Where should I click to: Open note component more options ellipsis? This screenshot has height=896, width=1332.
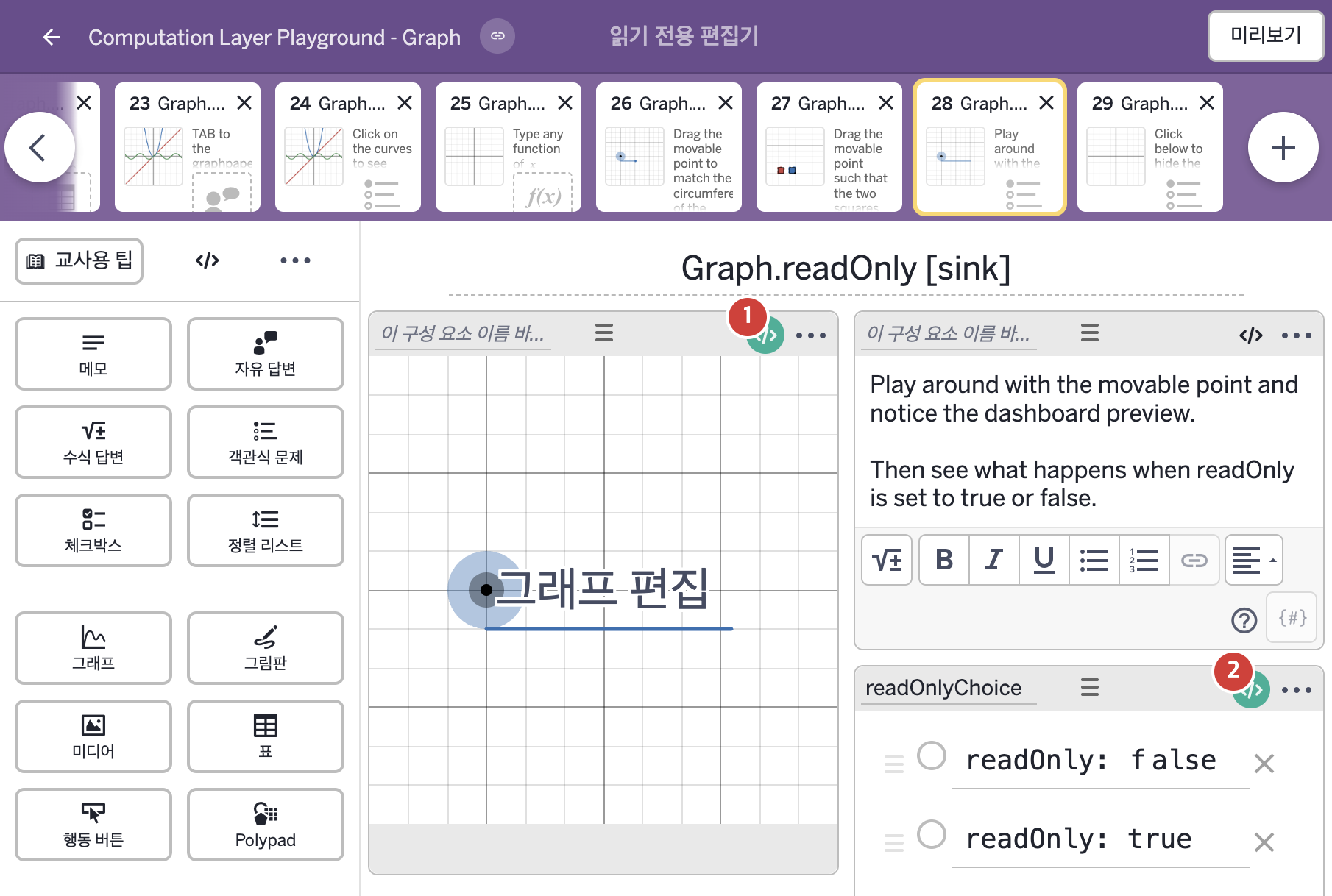[x=1297, y=335]
